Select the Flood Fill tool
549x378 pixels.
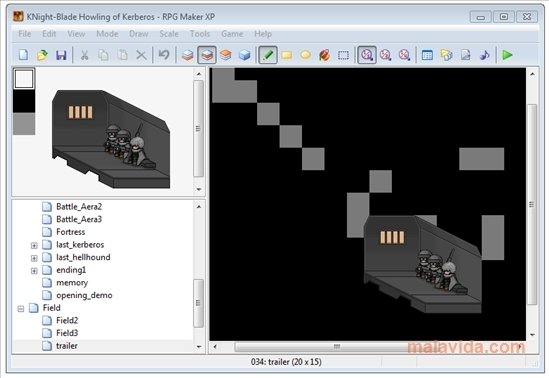point(324,55)
